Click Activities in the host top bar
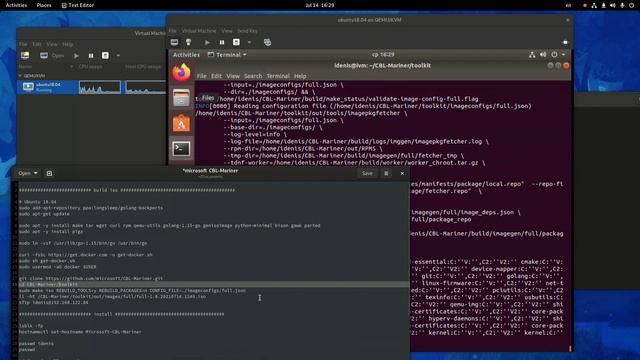This screenshot has height=360, width=640. tap(16, 5)
